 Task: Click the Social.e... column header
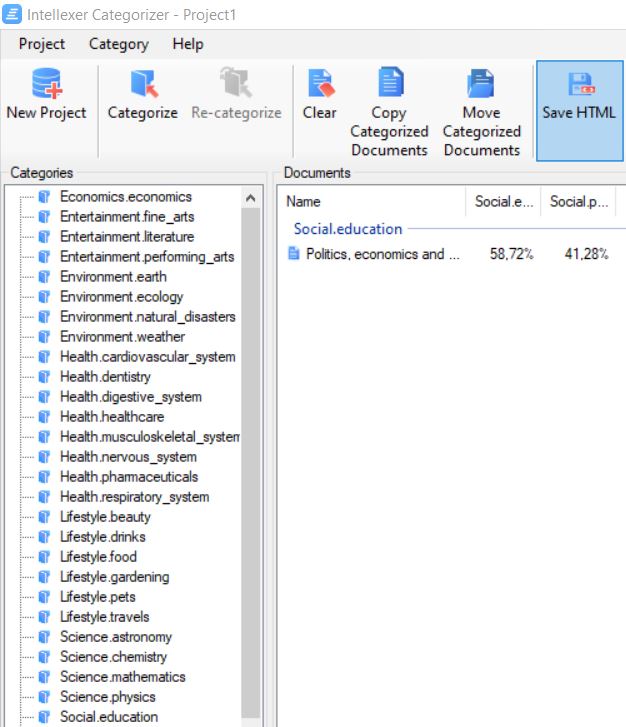503,201
